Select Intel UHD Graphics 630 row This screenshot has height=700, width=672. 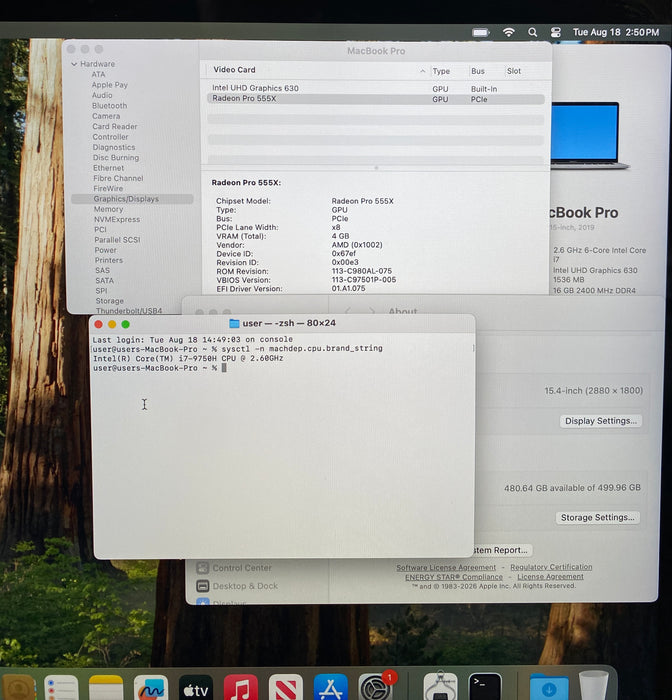coord(376,88)
